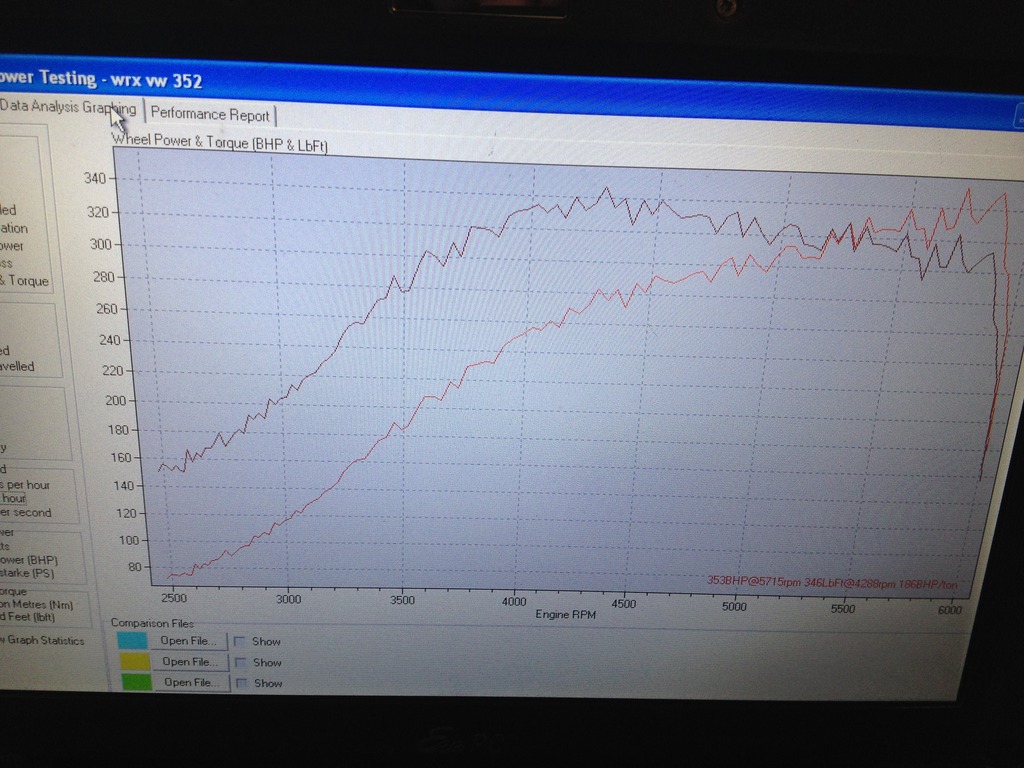Click Open File beside the green swatch
1024x768 pixels.
pos(189,683)
